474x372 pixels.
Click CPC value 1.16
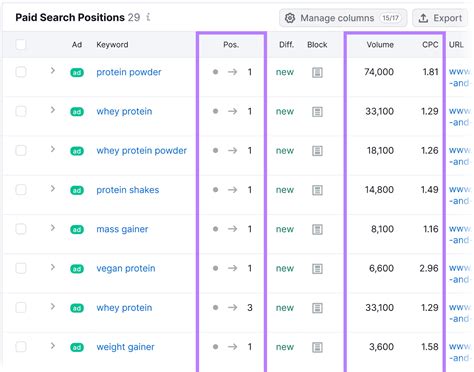431,229
